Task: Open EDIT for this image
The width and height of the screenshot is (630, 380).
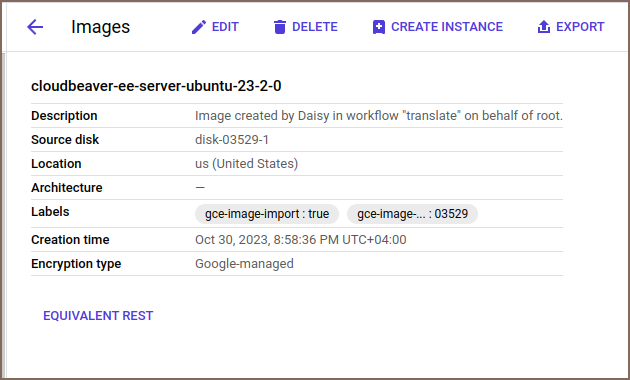Action: pyautogui.click(x=225, y=27)
